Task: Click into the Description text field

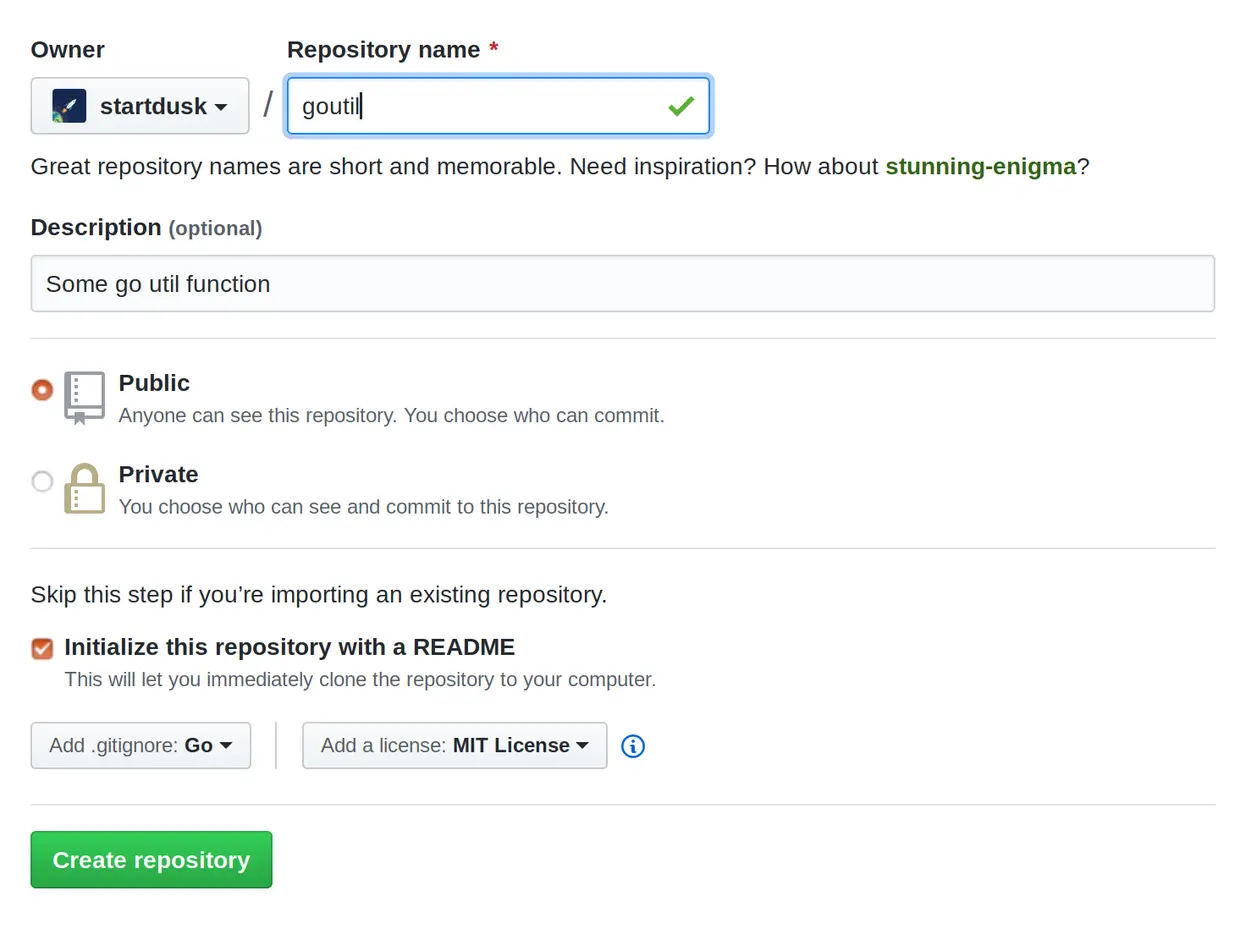Action: pyautogui.click(x=622, y=284)
